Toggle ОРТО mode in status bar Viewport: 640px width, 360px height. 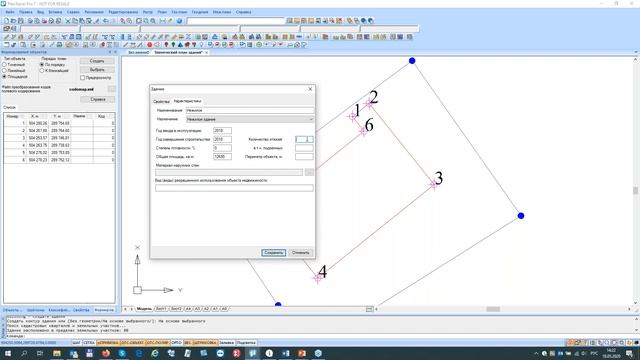click(x=176, y=343)
